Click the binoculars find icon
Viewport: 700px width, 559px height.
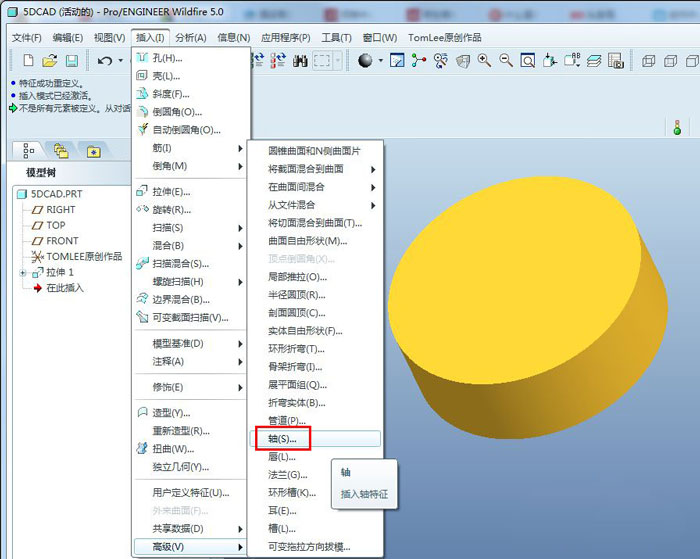(x=299, y=61)
